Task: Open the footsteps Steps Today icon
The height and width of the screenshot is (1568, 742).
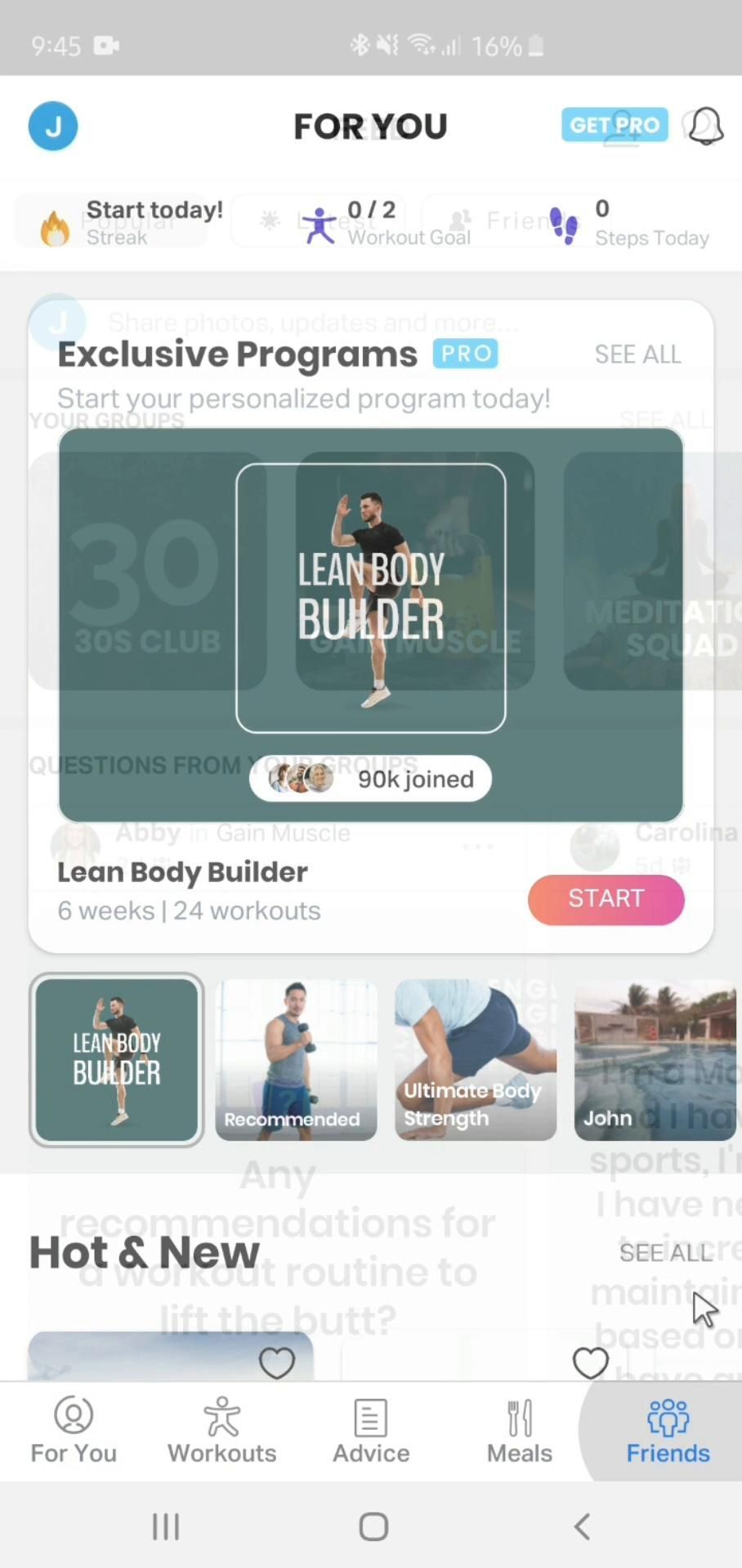Action: click(564, 225)
